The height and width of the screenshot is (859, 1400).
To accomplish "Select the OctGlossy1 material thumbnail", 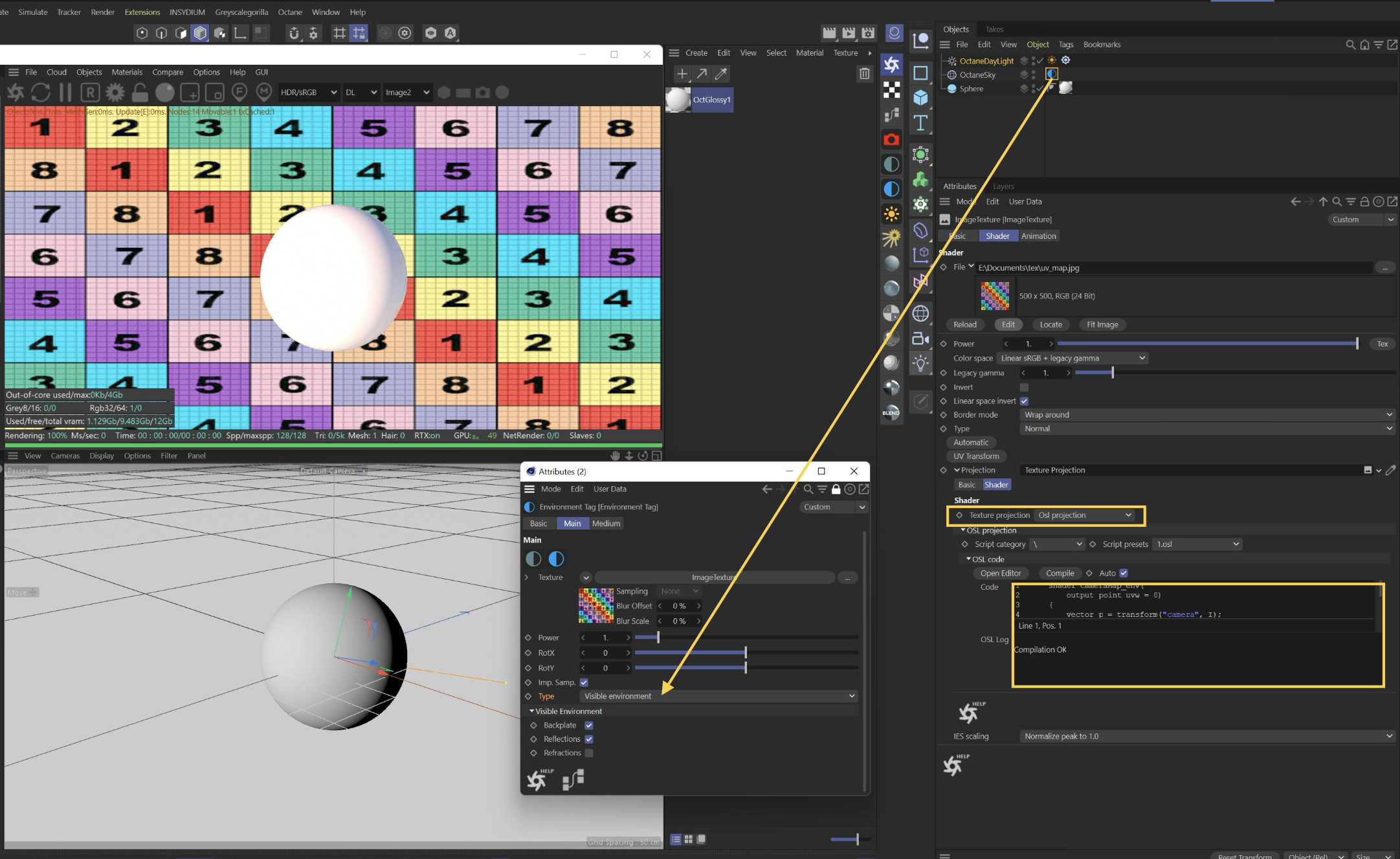I will [x=678, y=100].
